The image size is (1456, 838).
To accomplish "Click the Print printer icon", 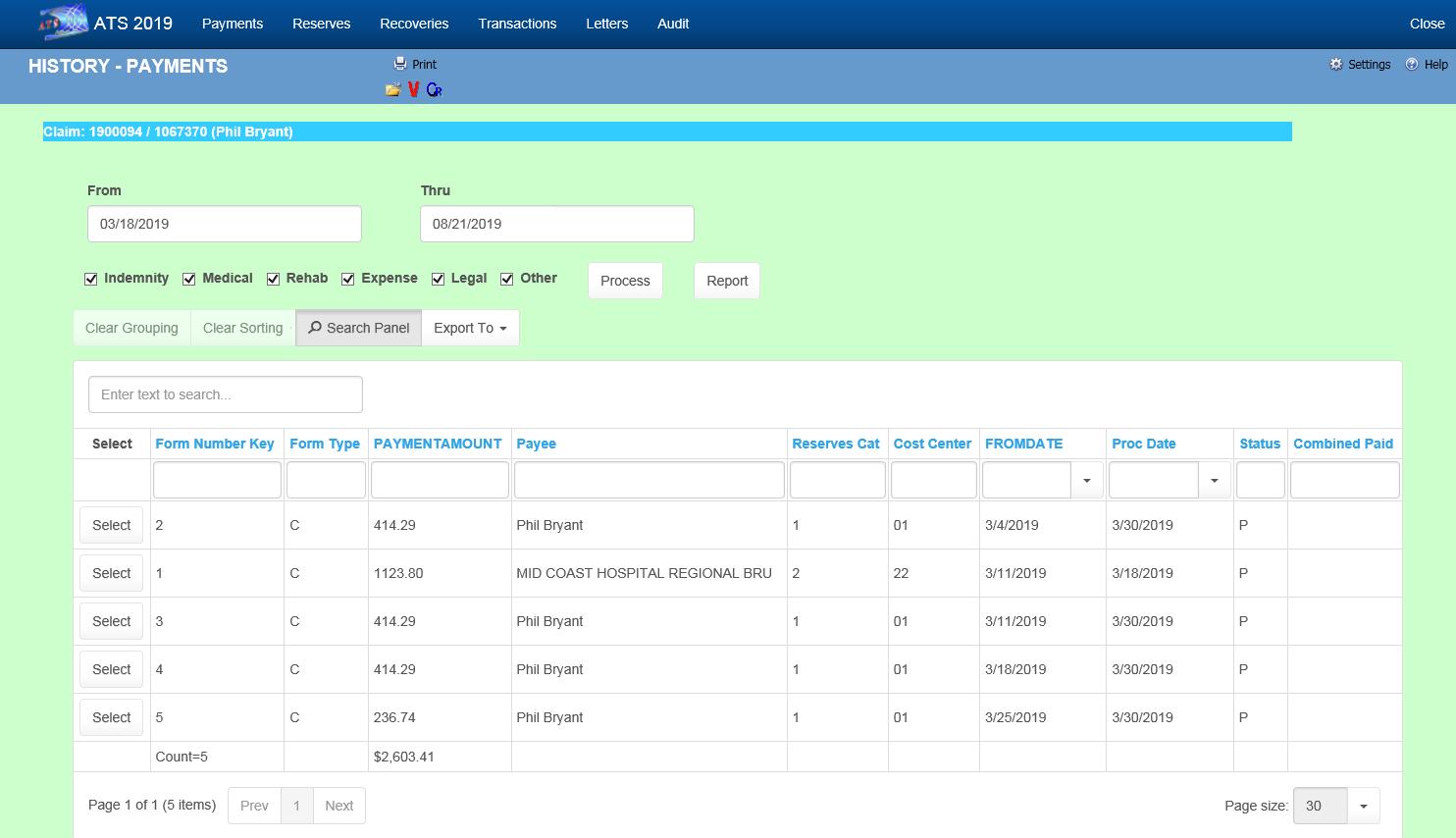I will 400,64.
